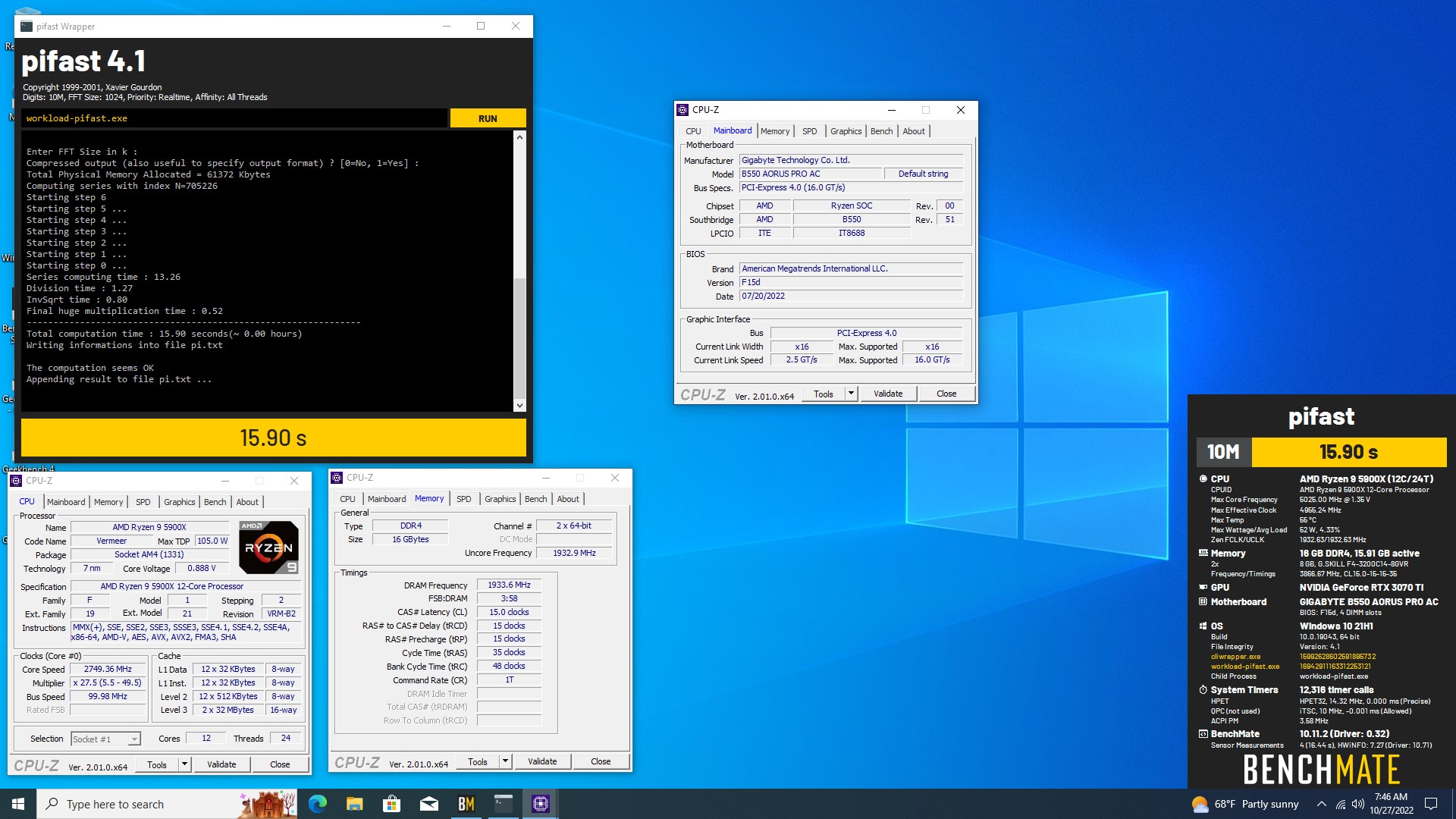Open About tab in Mainboard CPU-Z window
This screenshot has height=819, width=1456.
(x=914, y=131)
